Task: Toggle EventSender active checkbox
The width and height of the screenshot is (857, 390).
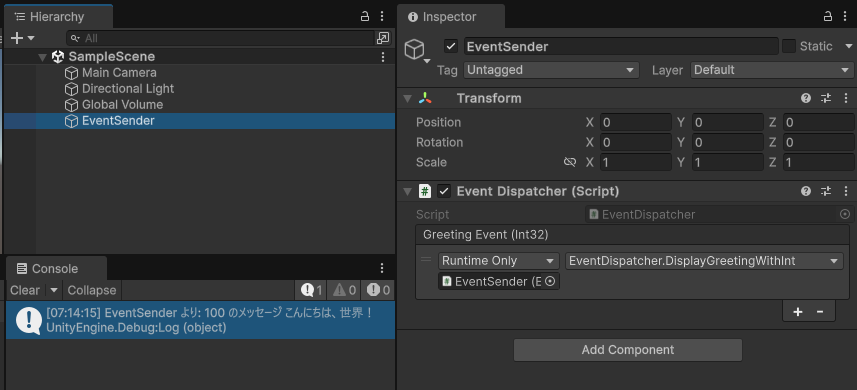Action: pyautogui.click(x=450, y=46)
